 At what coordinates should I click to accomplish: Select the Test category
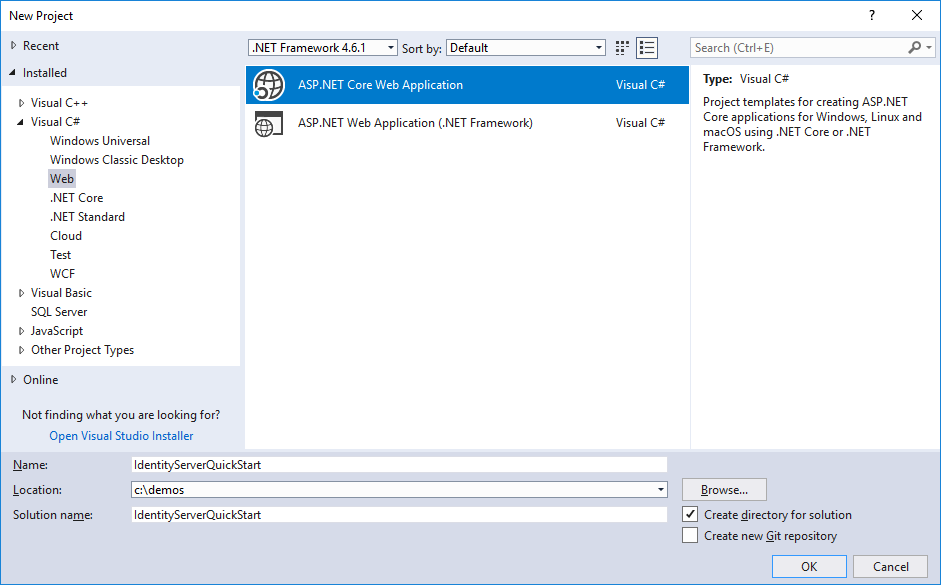61,255
